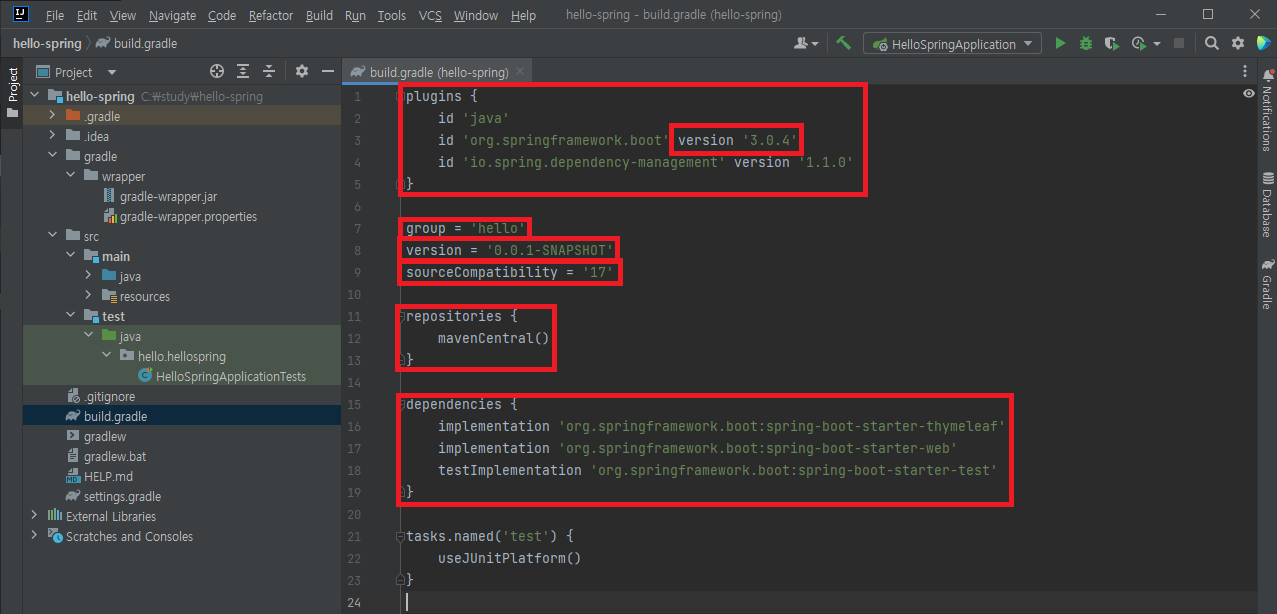Open the Refactor menu
The width and height of the screenshot is (1277, 614).
click(271, 15)
